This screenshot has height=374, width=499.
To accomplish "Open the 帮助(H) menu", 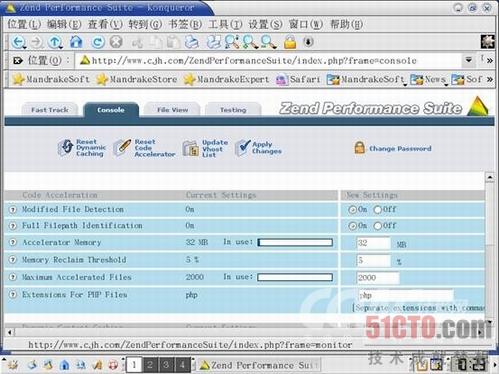I will click(346, 24).
